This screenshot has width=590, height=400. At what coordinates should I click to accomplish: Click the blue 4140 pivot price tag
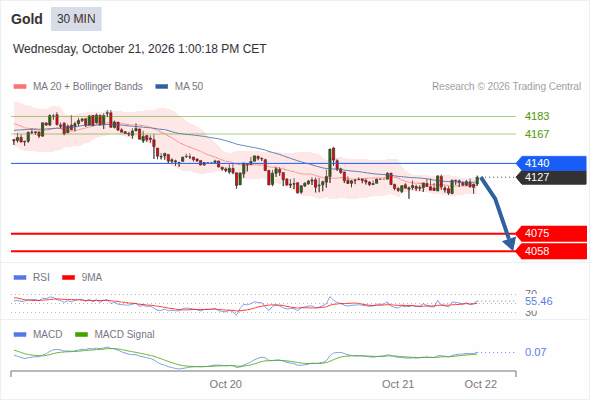[551, 163]
